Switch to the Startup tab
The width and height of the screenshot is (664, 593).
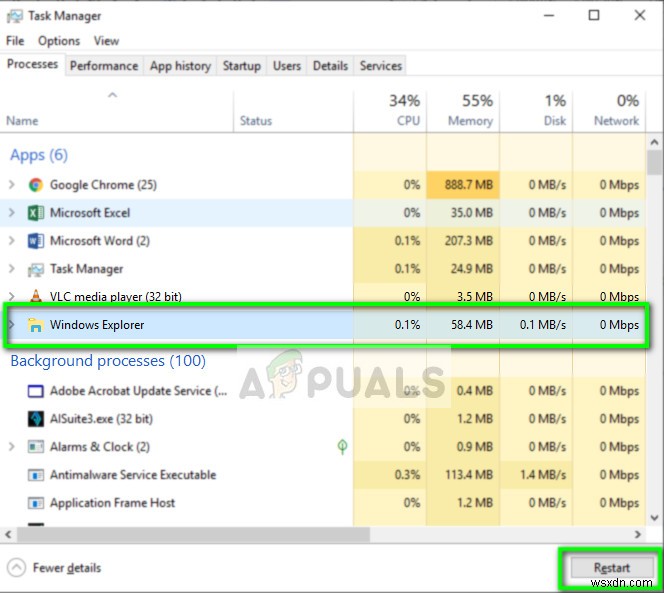click(x=242, y=66)
